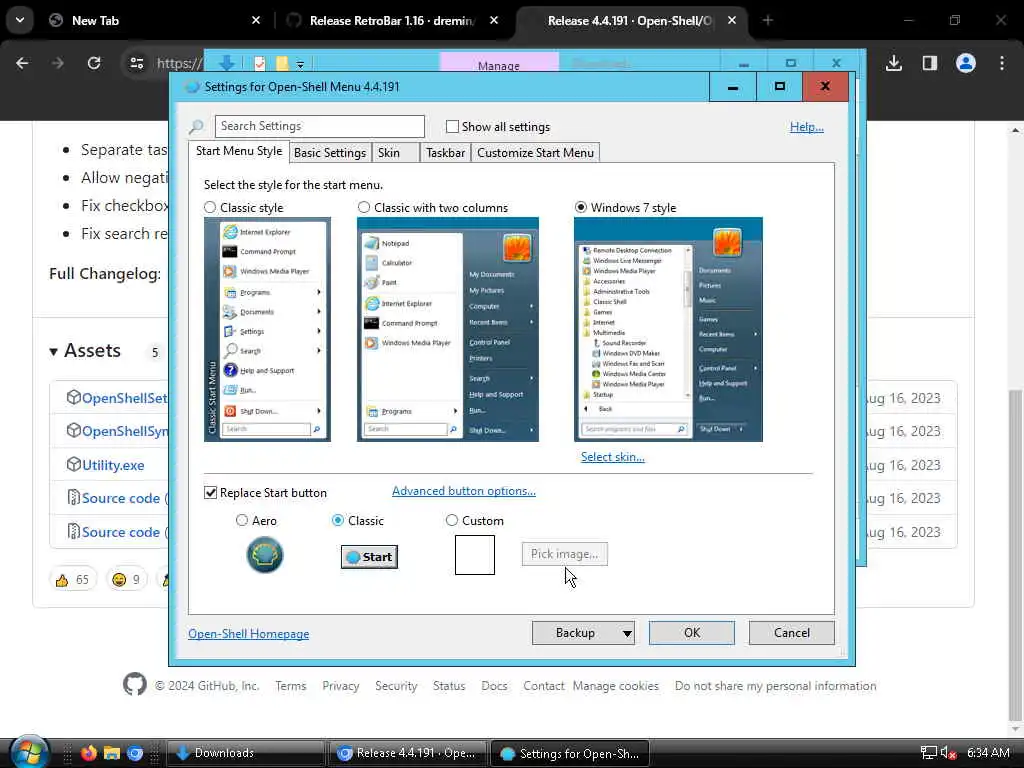Select Windows 7 style radio button

click(581, 208)
